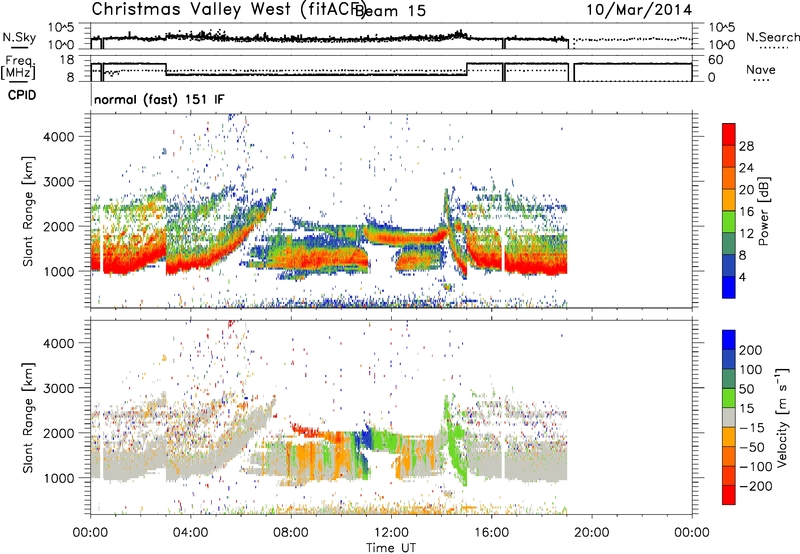Click the "200" label on the velocity colorbar
This screenshot has height=554, width=800.
(x=751, y=350)
